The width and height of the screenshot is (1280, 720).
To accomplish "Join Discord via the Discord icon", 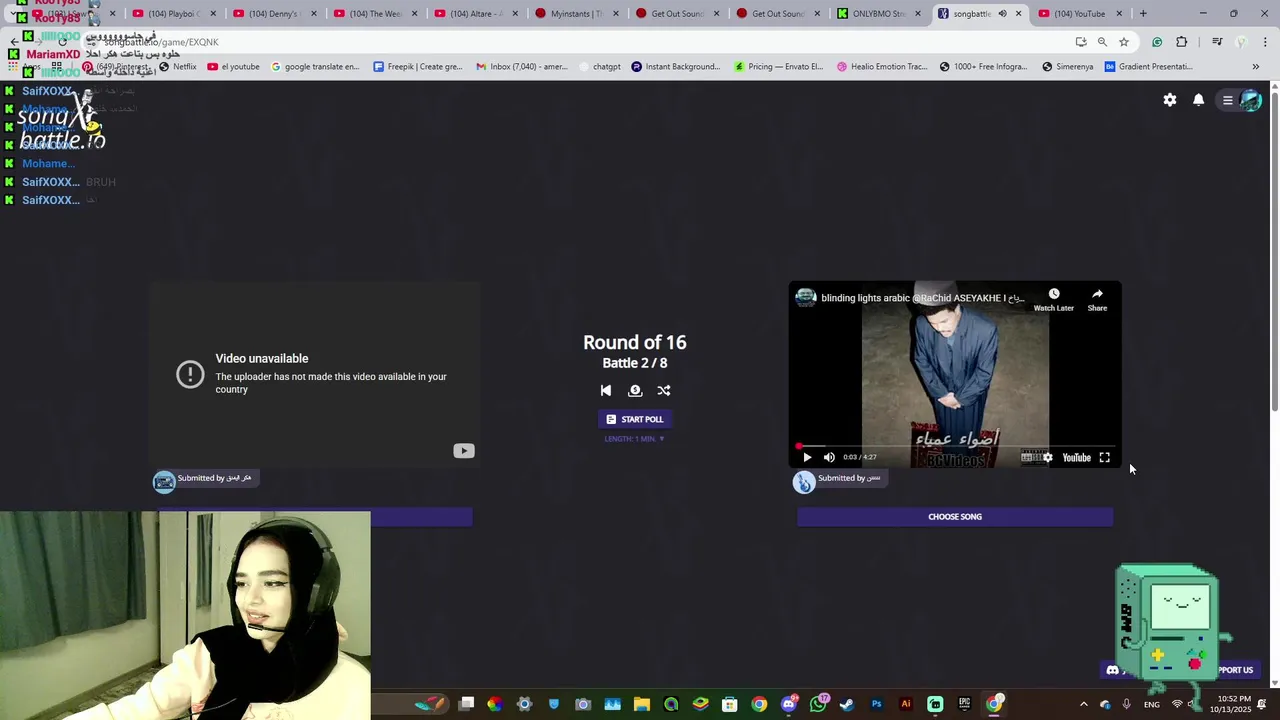I will (1113, 670).
